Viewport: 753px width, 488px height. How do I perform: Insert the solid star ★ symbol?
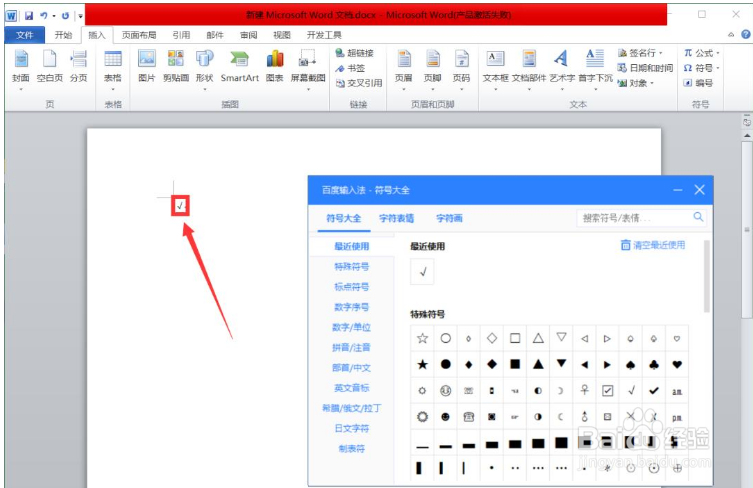[422, 365]
